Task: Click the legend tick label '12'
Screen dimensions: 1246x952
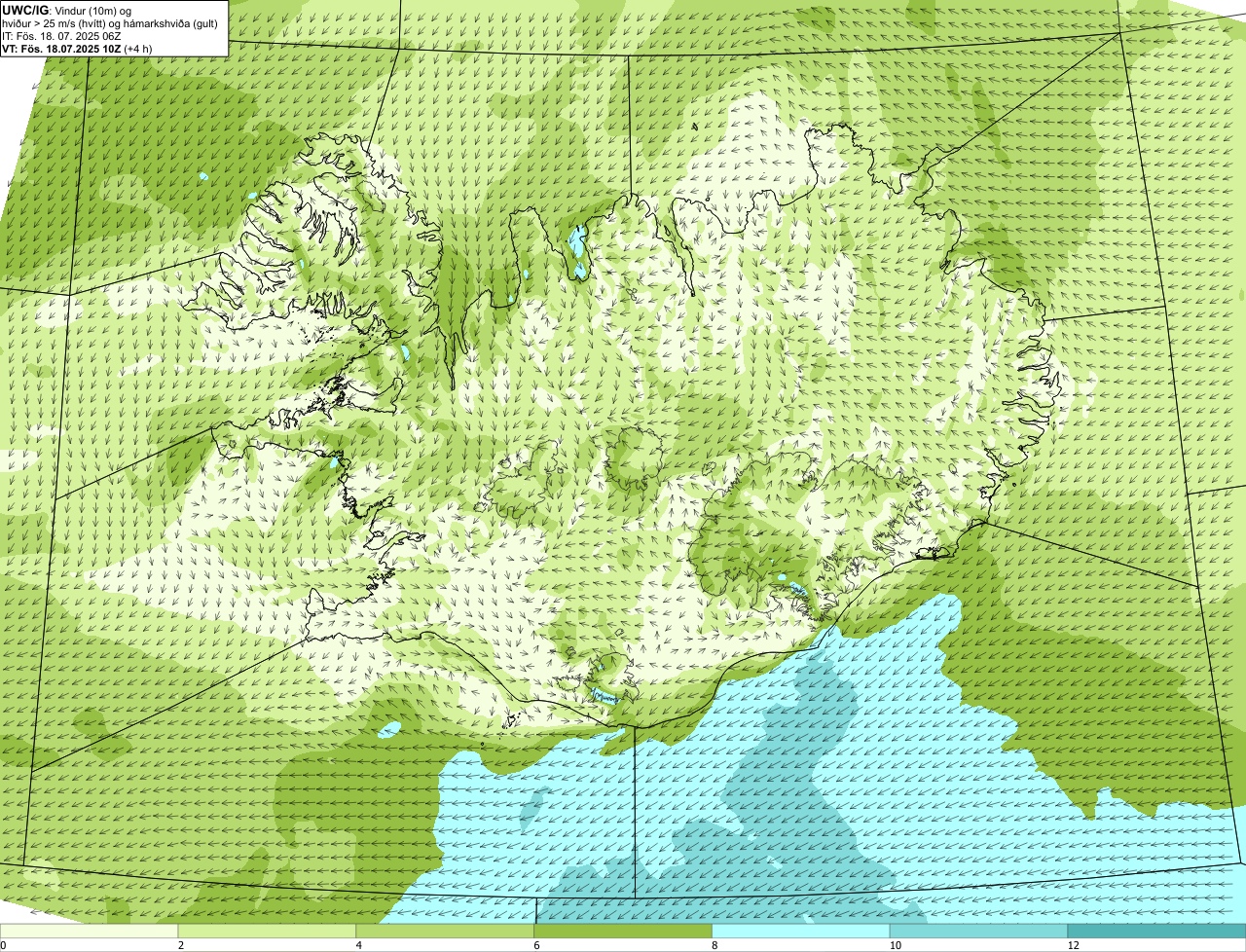Action: [1073, 945]
